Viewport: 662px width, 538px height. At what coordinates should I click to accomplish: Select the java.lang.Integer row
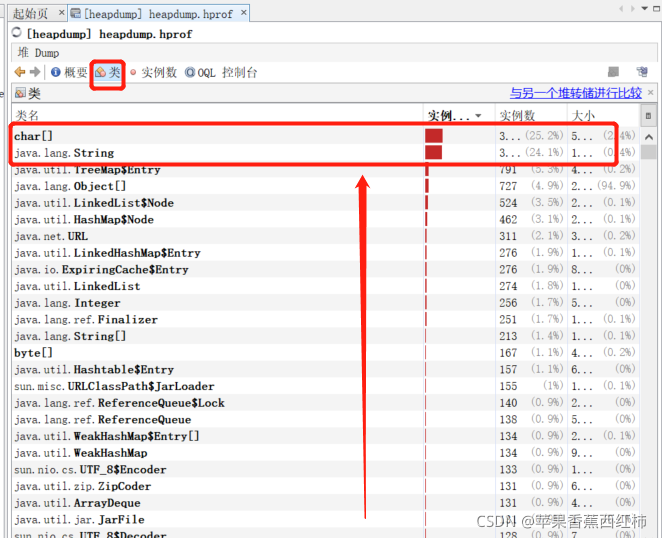point(325,303)
